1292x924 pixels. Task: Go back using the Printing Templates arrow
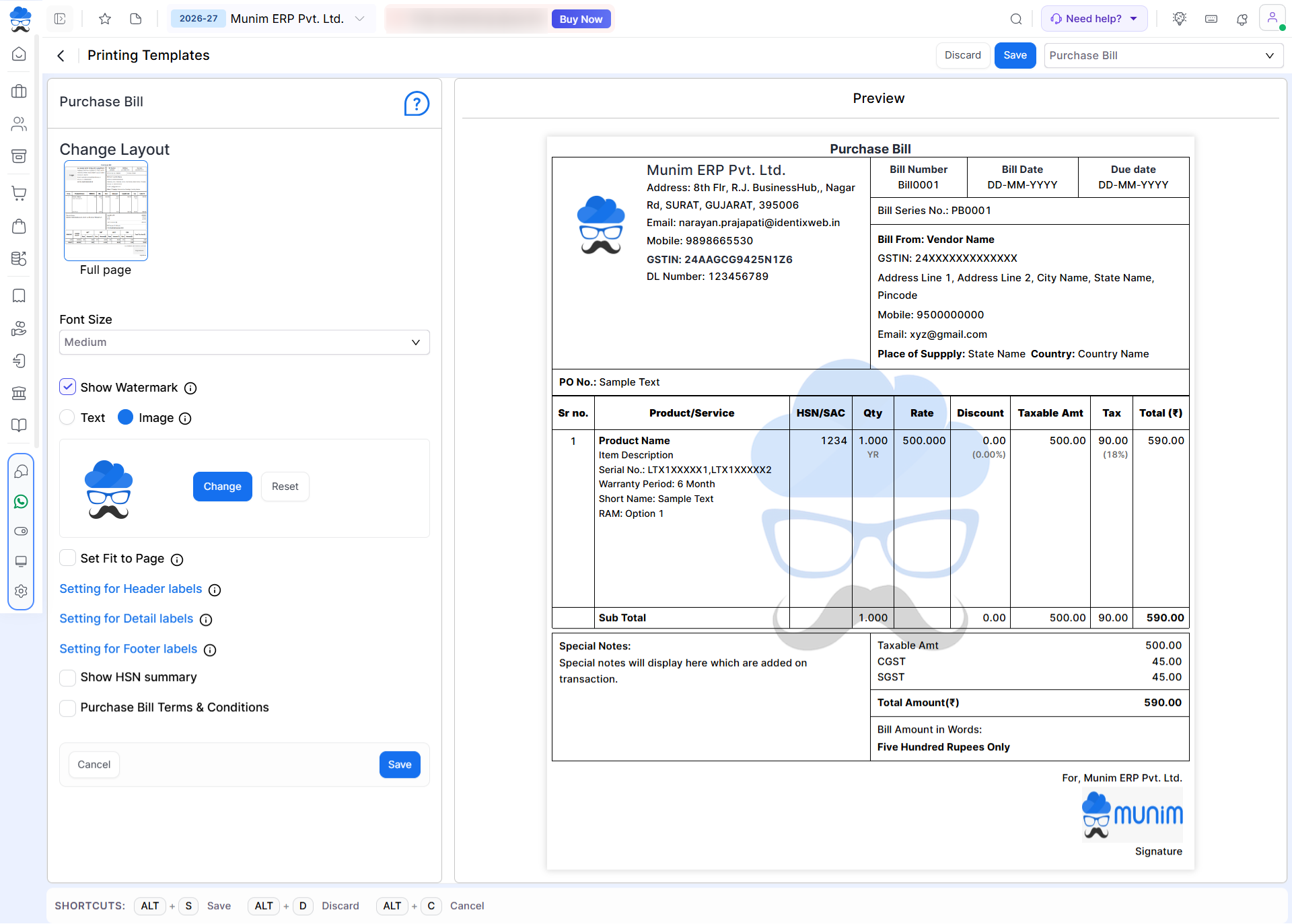[x=61, y=56]
